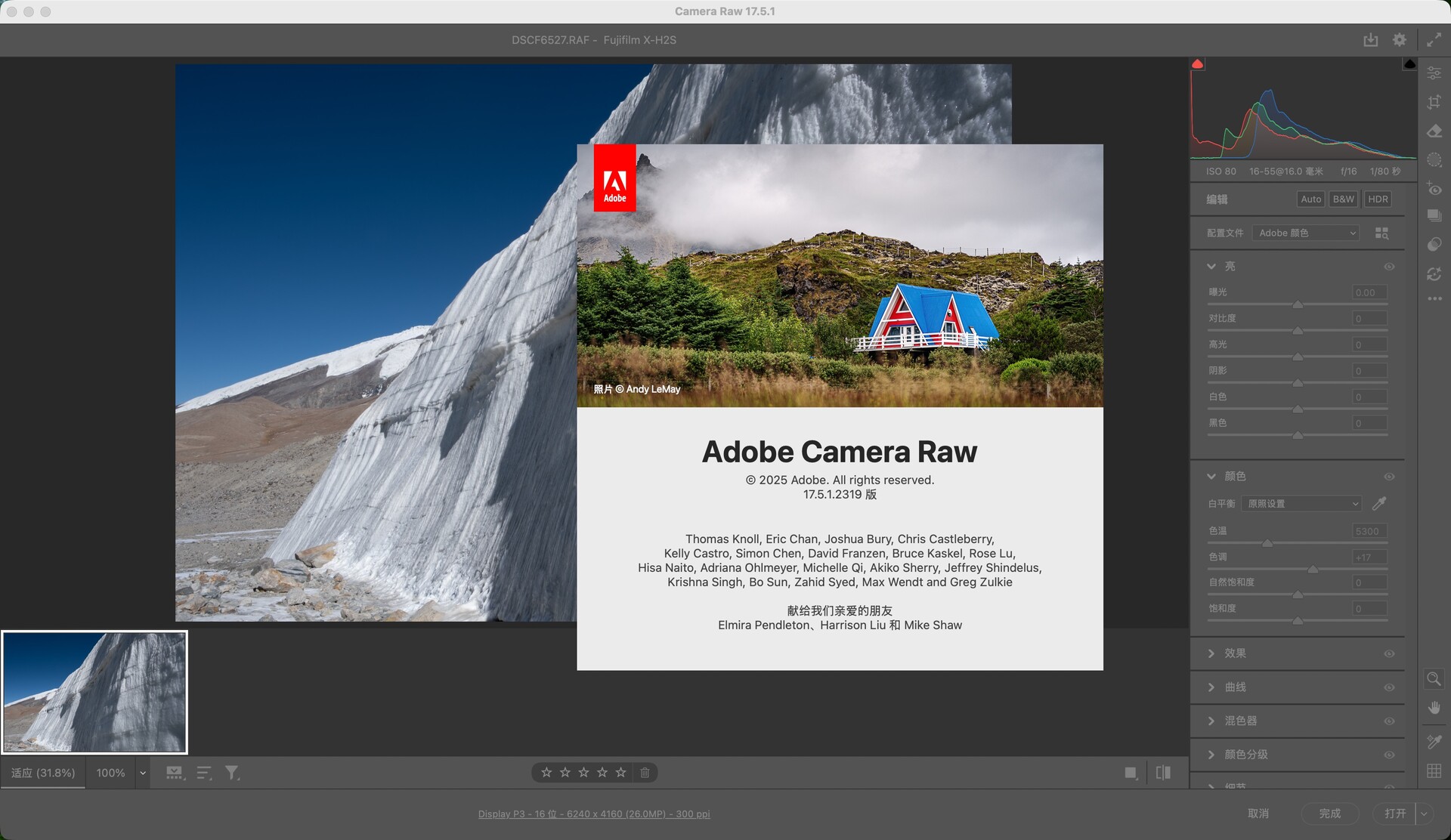Viewport: 1451px width, 840px height.
Task: Click the 适应 (31.8%) fit view
Action: coord(43,773)
